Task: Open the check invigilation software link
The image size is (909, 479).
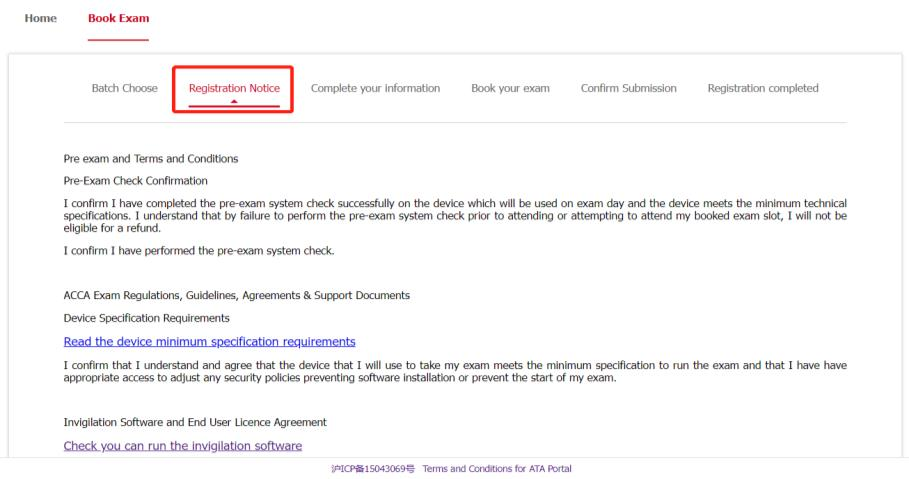Action: pyautogui.click(x=182, y=445)
